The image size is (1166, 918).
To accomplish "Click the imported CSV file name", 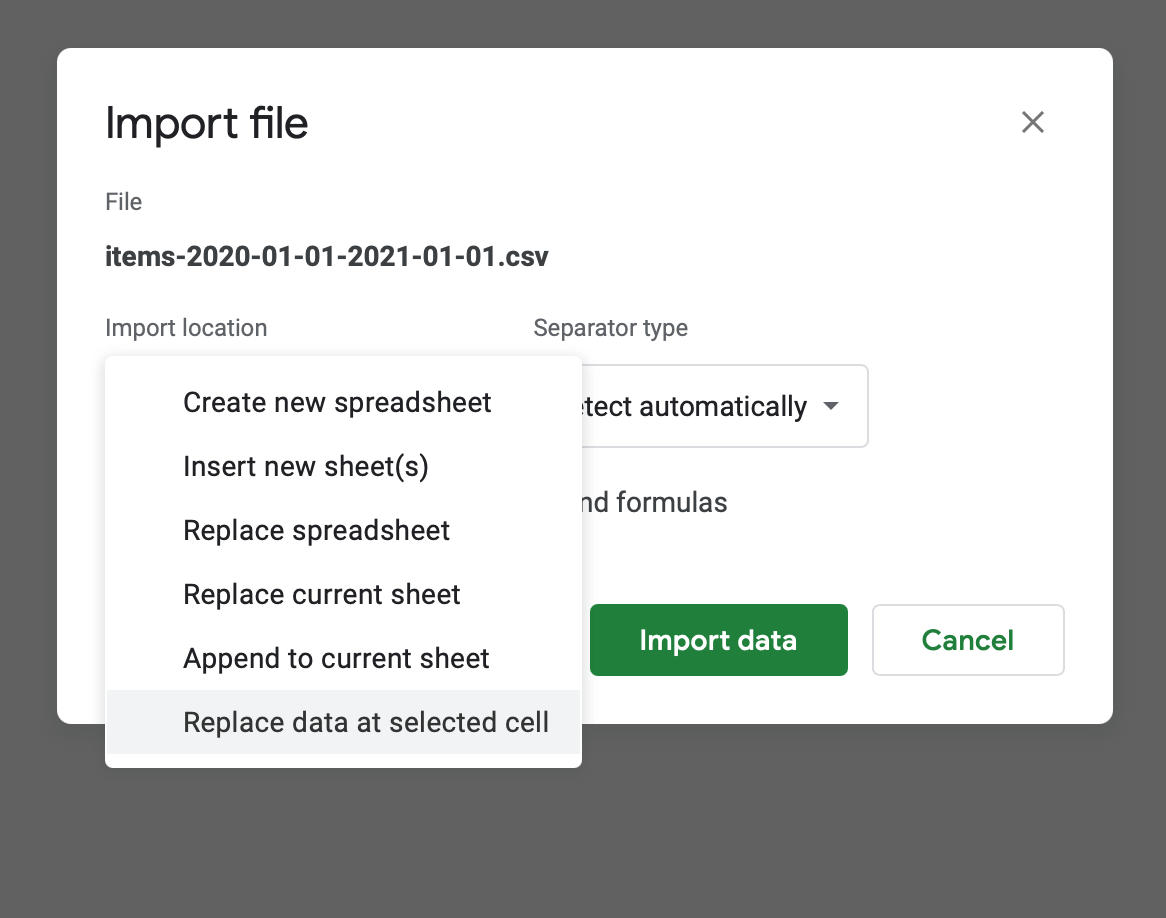I will (326, 256).
